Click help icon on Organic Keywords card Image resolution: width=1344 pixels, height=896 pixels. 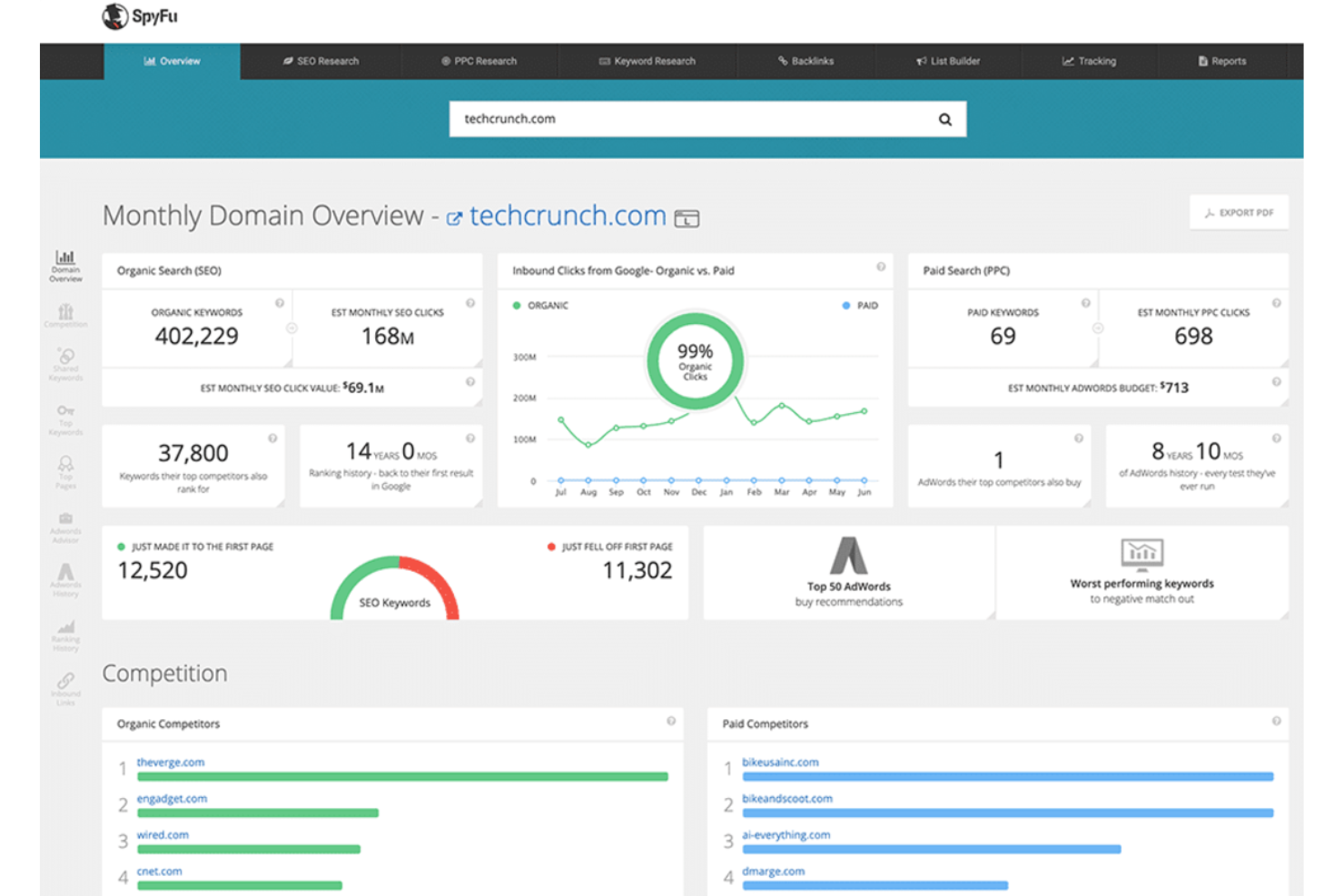pos(280,303)
